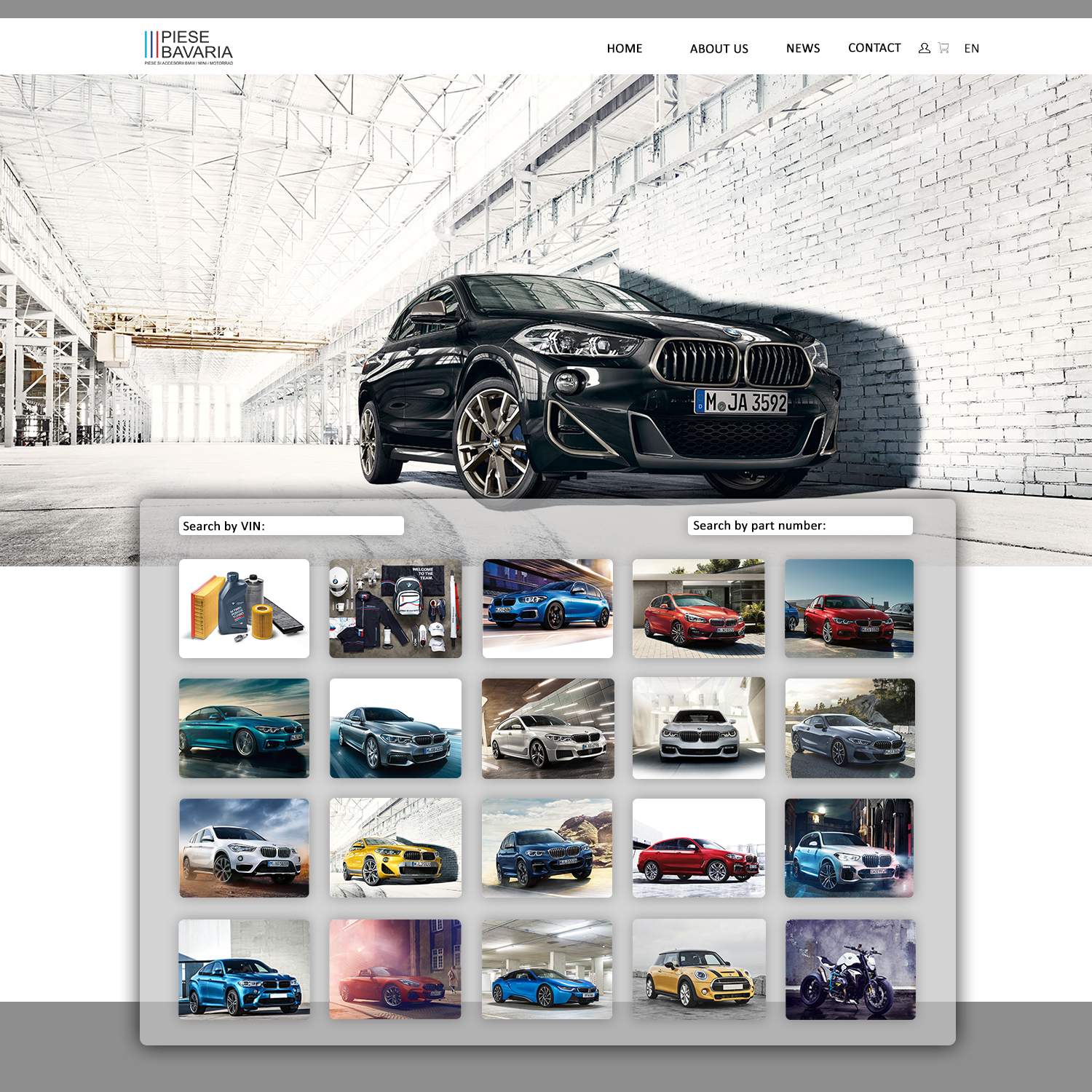1092x1092 pixels.
Task: Select the dark blue X3 SUV thumbnail
Action: click(x=547, y=848)
